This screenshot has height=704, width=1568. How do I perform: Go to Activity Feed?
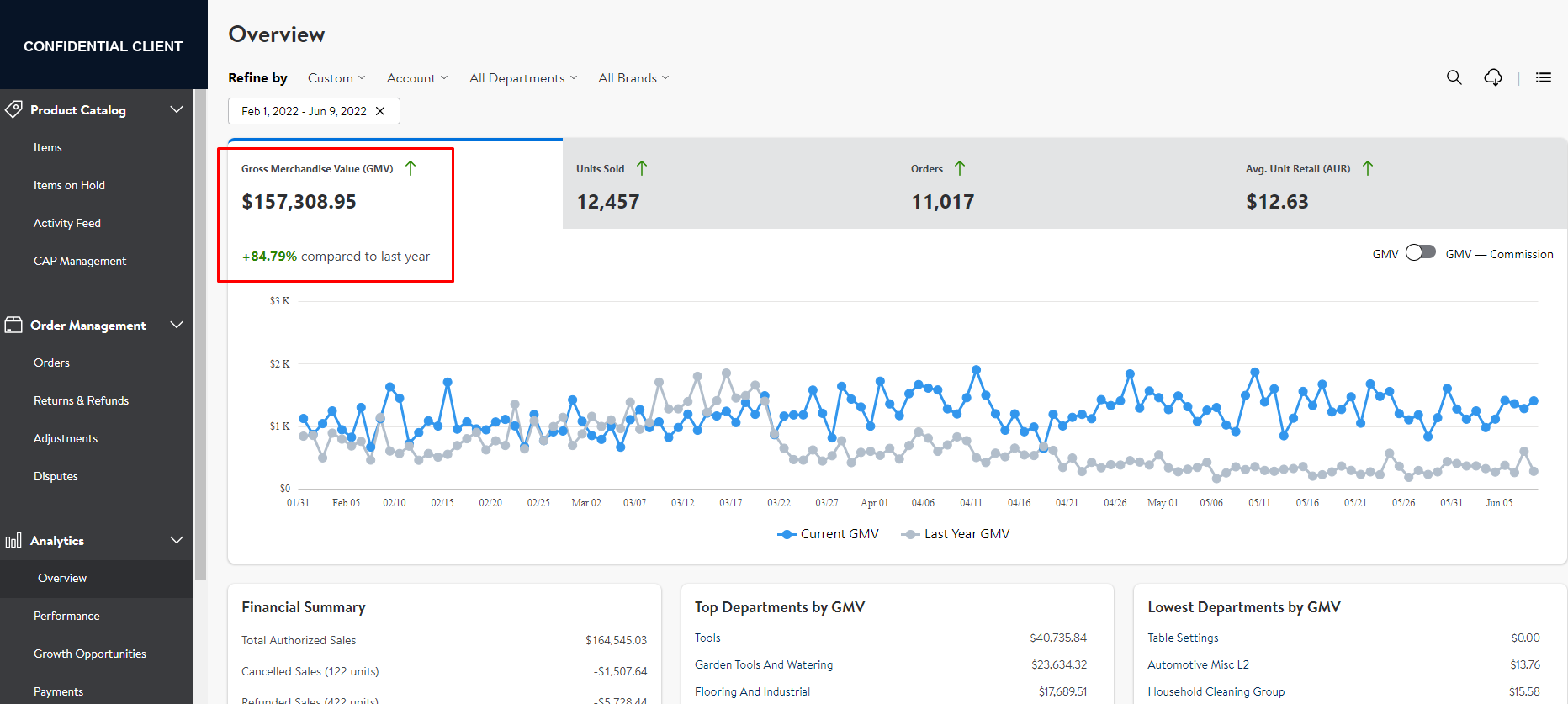(67, 223)
